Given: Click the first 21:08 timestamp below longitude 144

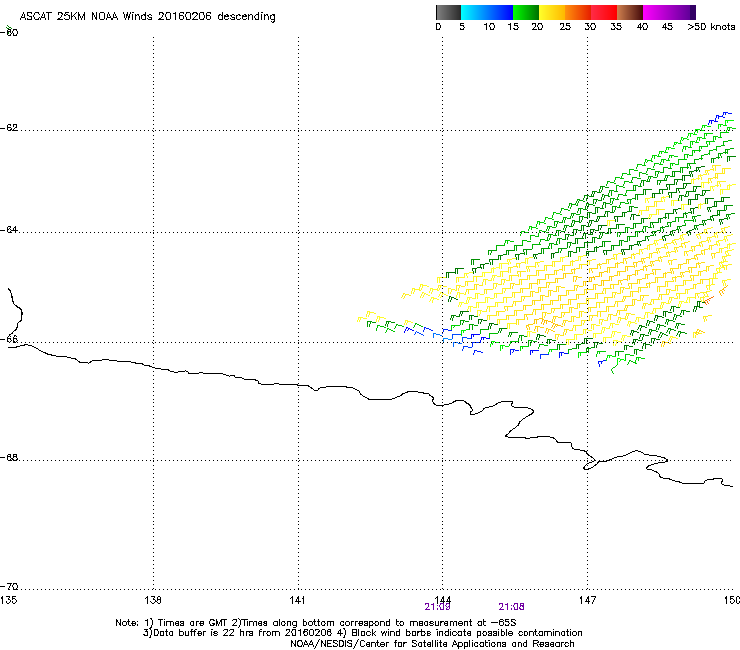Looking at the screenshot, I should [437, 606].
